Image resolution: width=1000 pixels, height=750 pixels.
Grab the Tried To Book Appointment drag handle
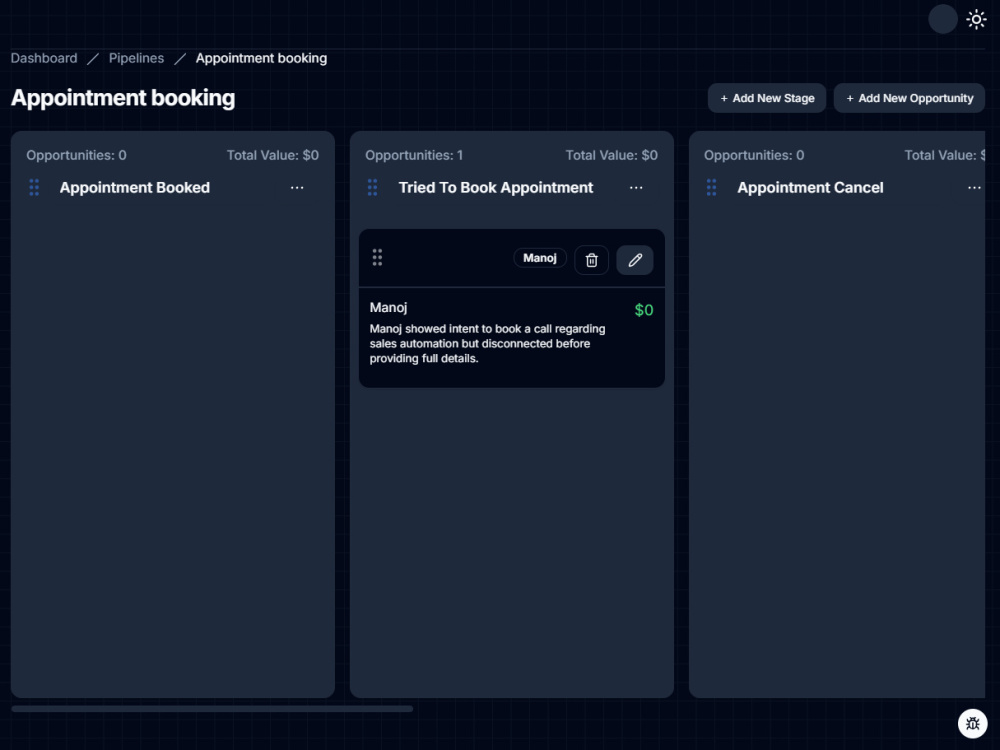tap(373, 188)
